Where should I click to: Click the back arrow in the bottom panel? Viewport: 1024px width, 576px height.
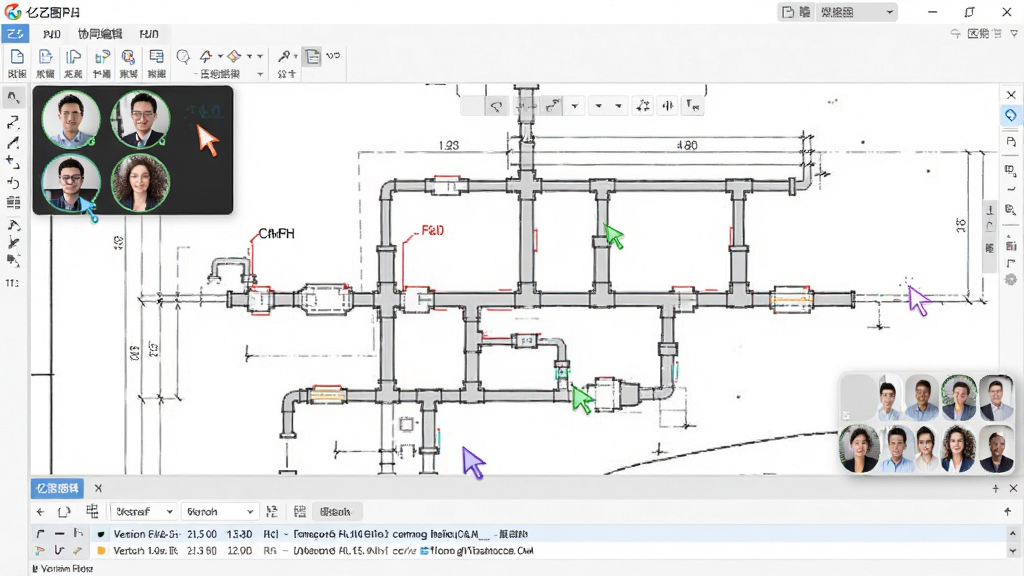click(x=40, y=512)
